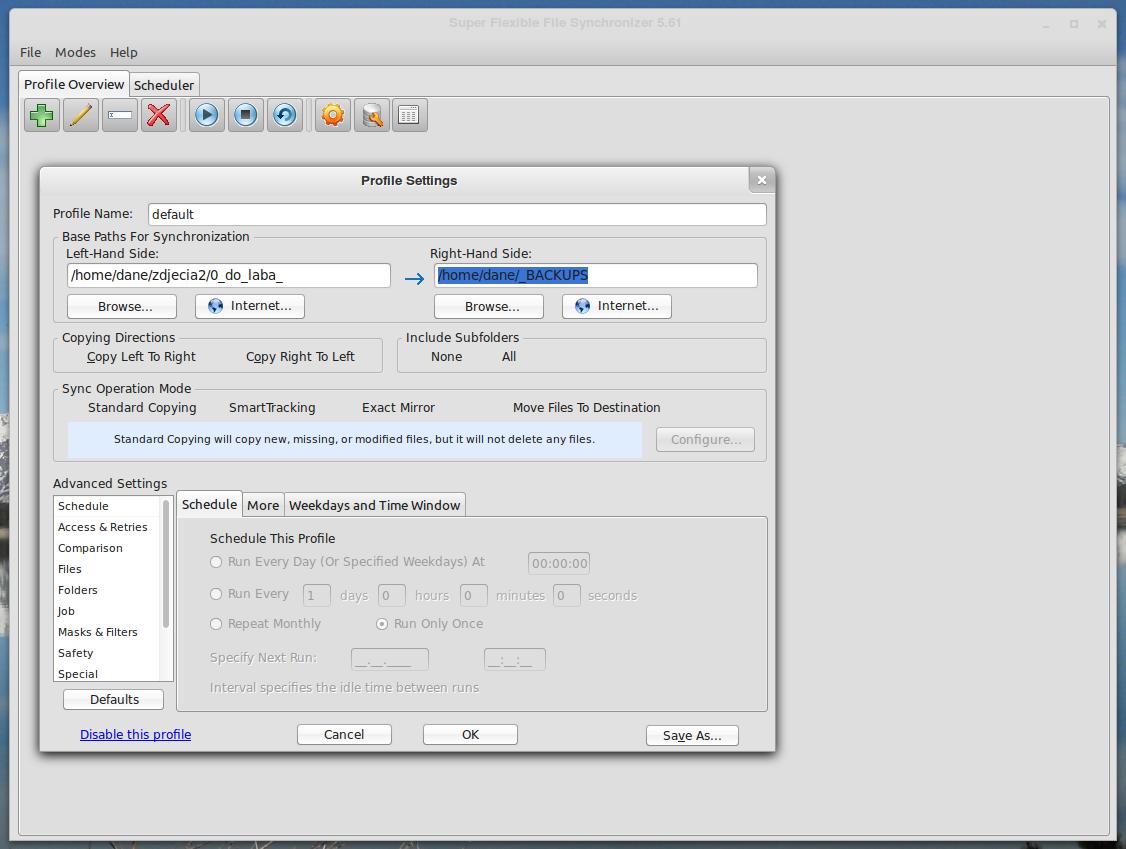Select Safety in Advanced Settings list

tap(107, 653)
